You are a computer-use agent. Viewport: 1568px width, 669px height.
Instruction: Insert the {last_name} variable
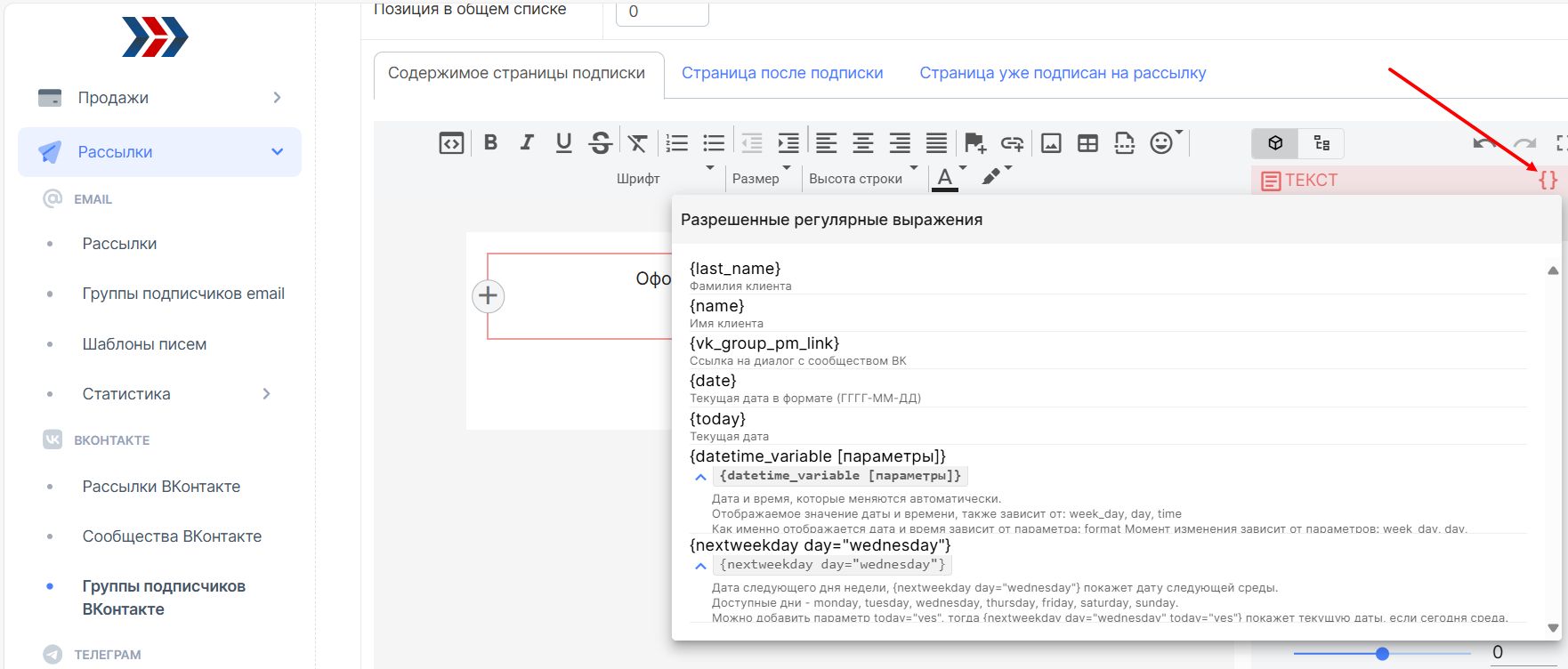pos(735,269)
